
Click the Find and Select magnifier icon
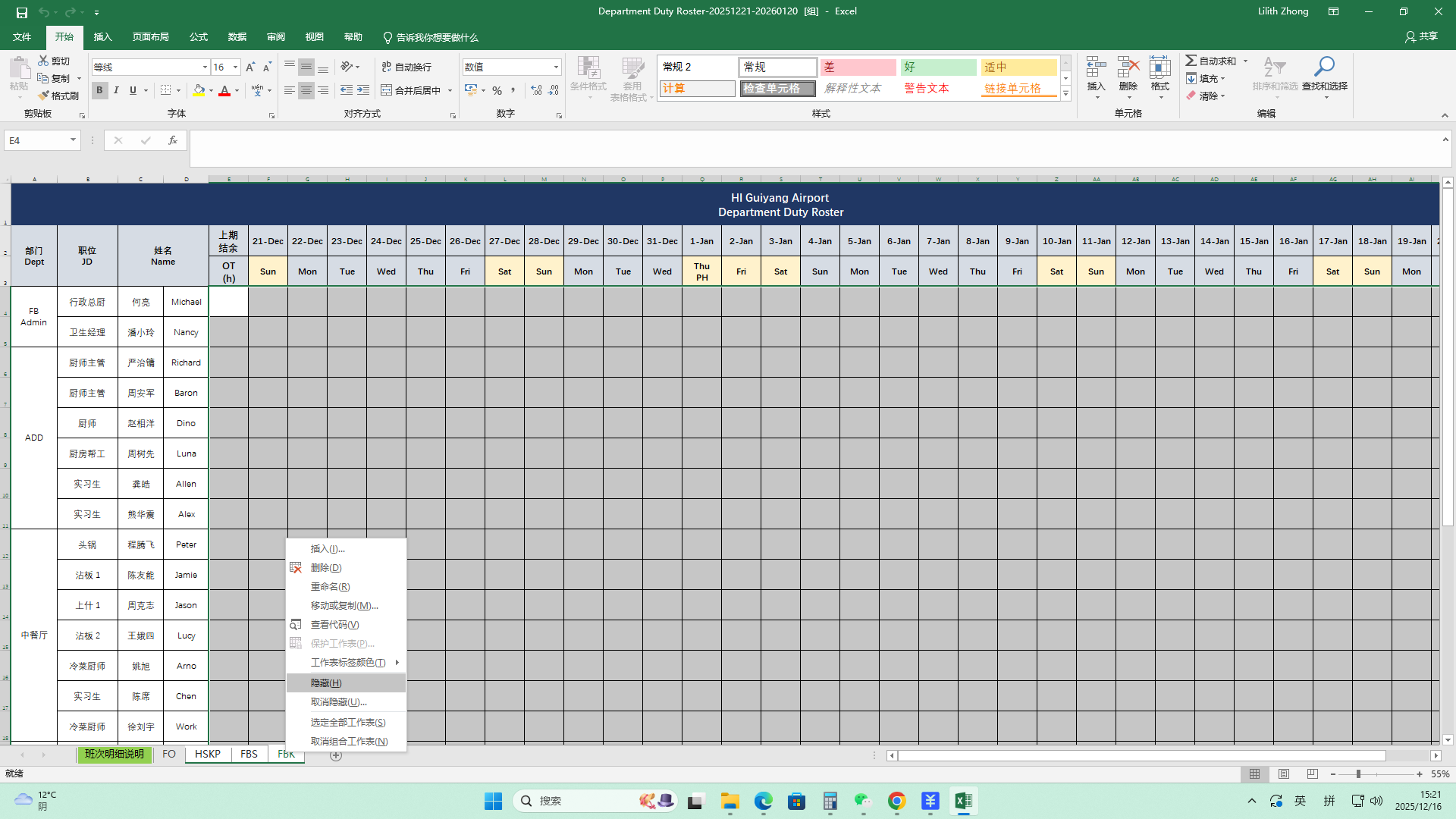(1324, 67)
